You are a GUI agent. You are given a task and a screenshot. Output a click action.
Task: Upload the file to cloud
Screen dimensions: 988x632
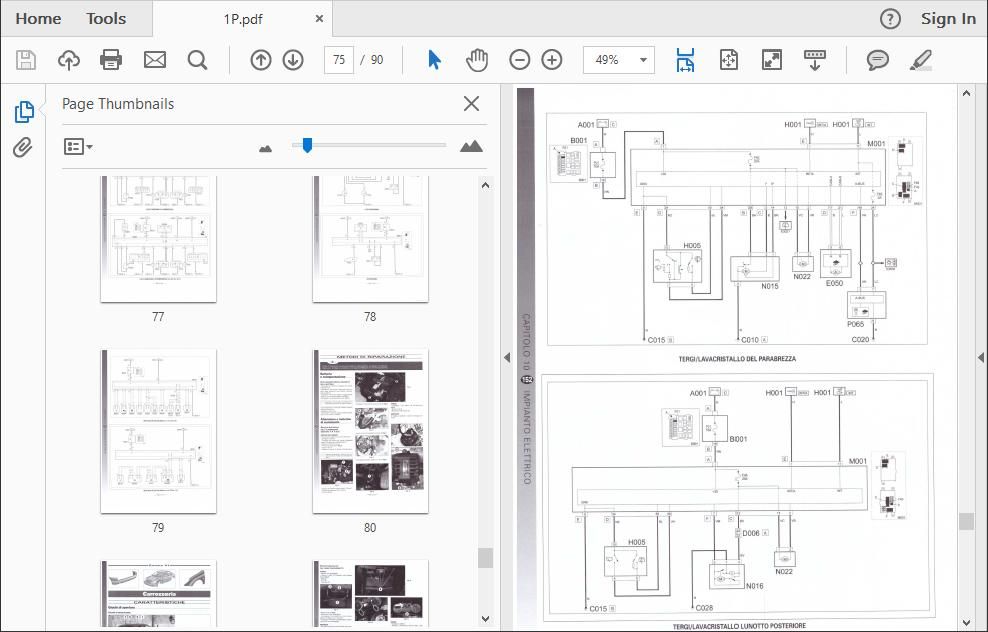click(x=69, y=60)
